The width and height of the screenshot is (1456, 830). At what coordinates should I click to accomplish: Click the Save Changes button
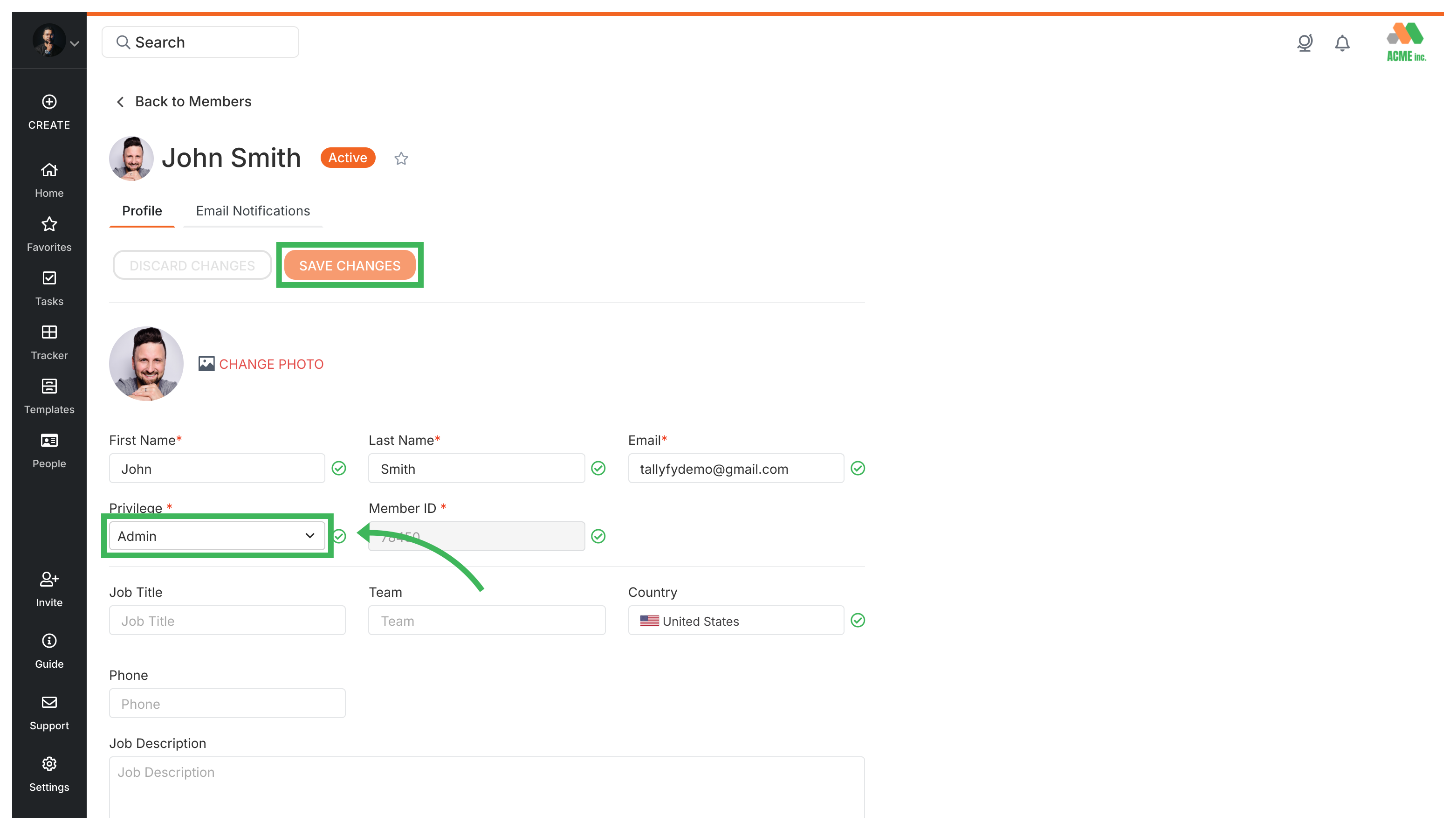click(350, 265)
